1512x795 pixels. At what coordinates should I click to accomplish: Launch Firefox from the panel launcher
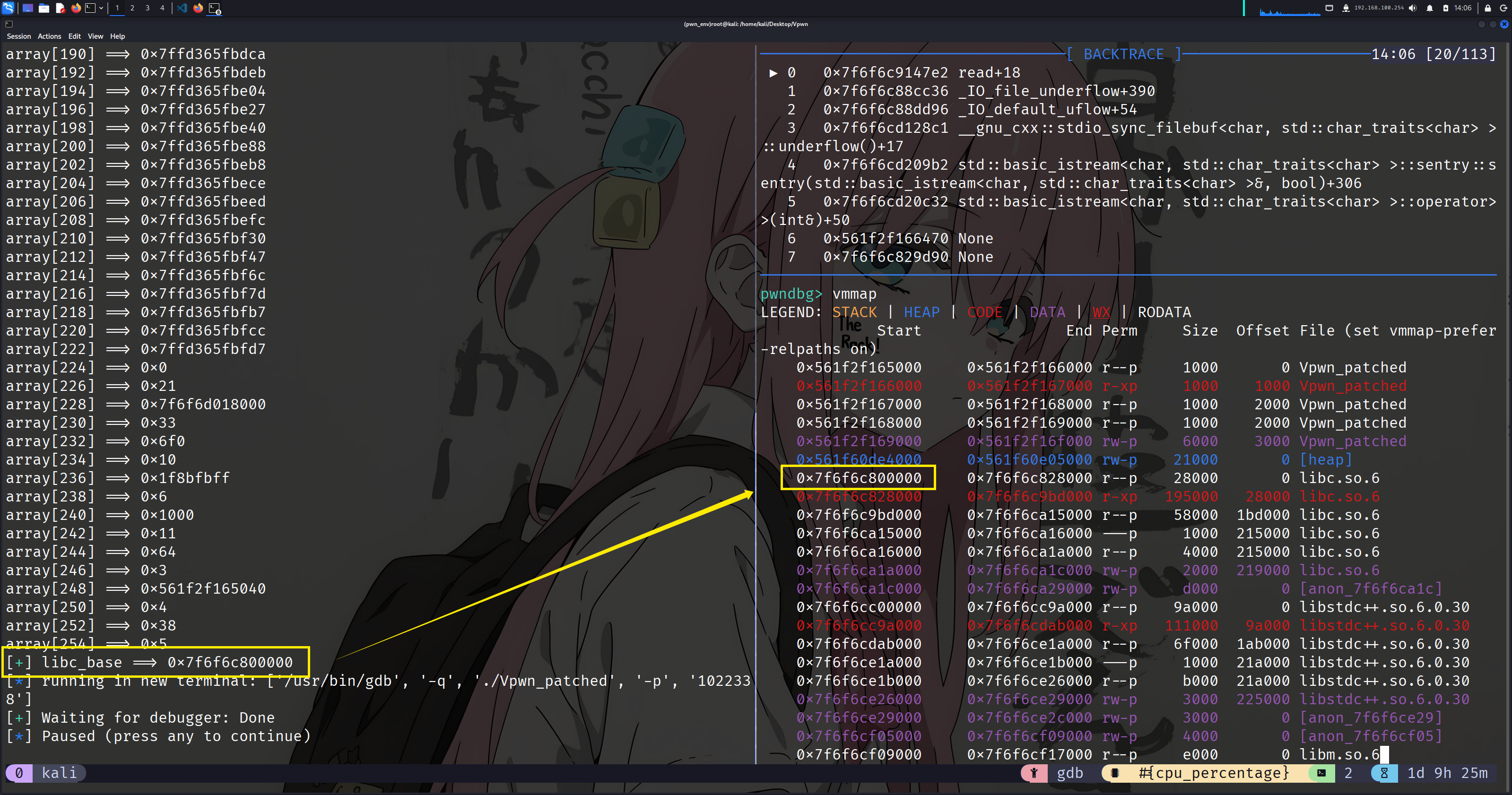click(x=76, y=8)
